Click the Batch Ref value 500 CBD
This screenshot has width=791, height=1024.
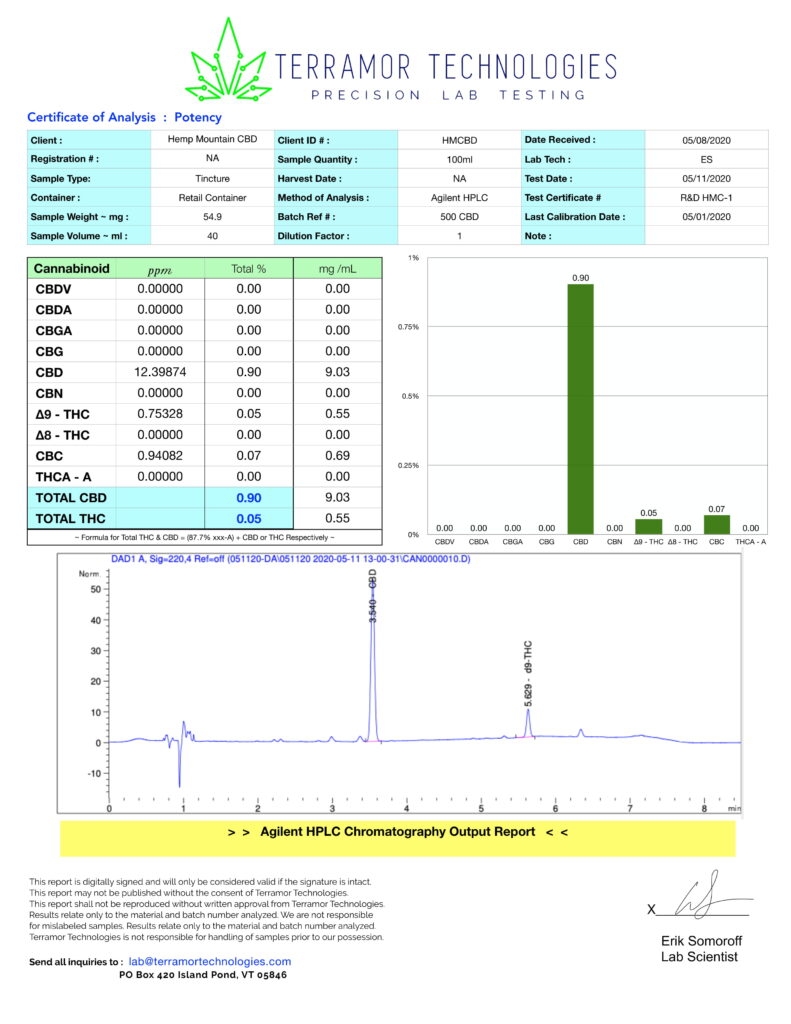pyautogui.click(x=459, y=217)
